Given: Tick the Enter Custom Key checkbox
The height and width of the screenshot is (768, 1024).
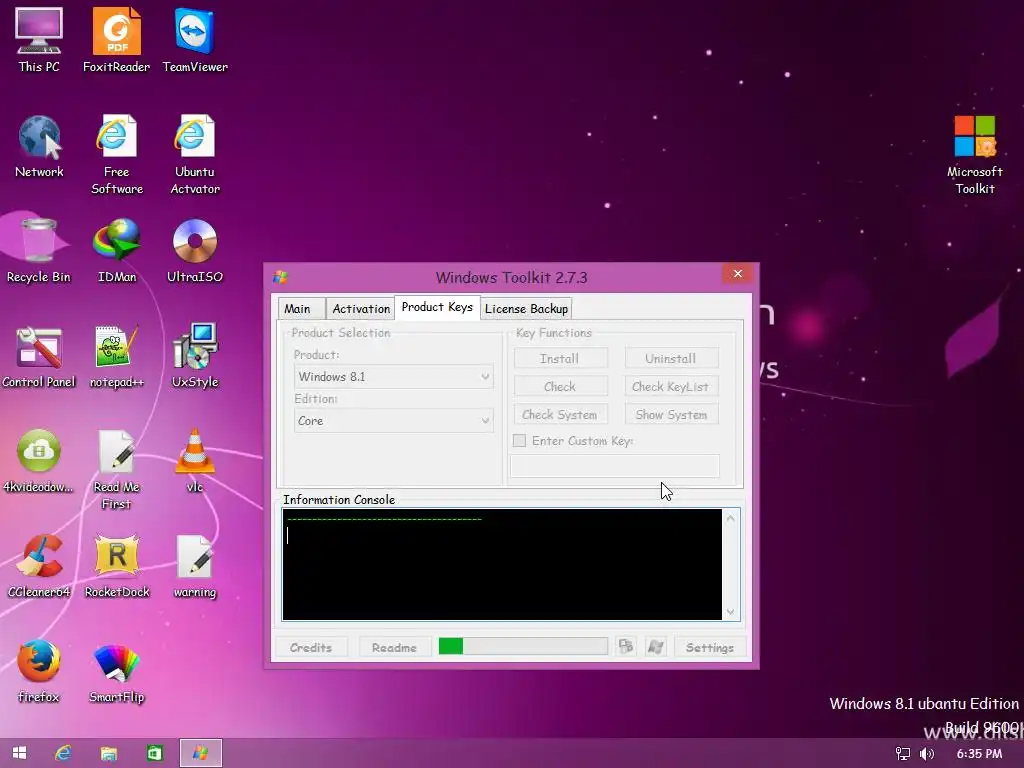Looking at the screenshot, I should (x=519, y=441).
